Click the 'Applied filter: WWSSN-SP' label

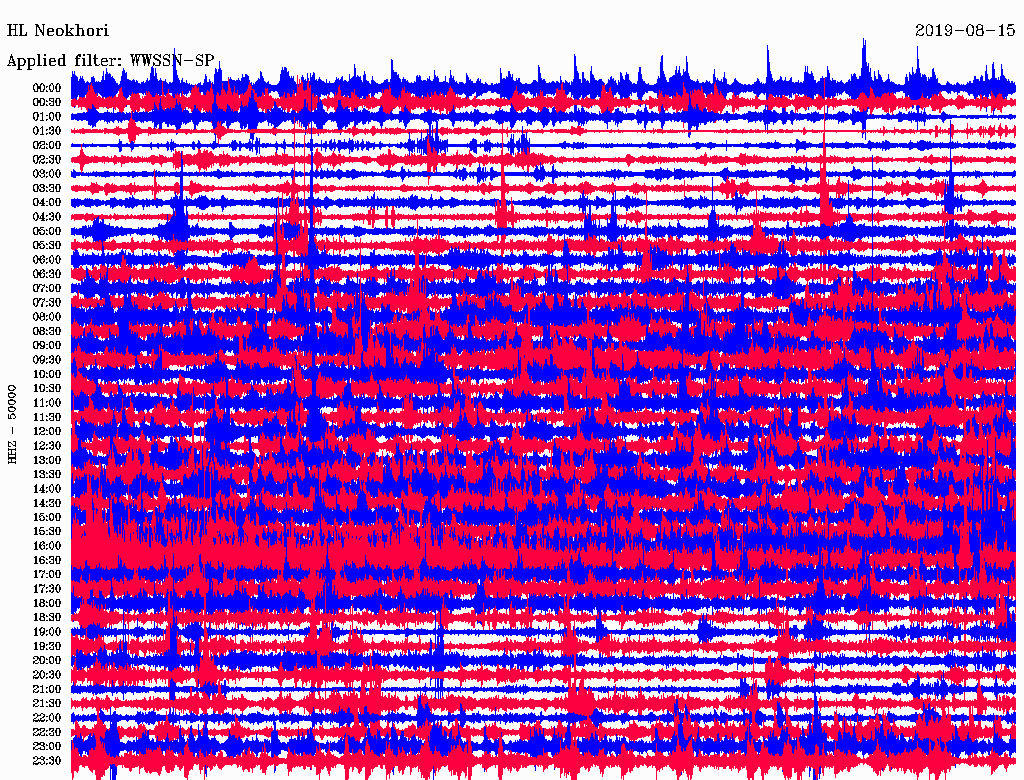coord(110,61)
